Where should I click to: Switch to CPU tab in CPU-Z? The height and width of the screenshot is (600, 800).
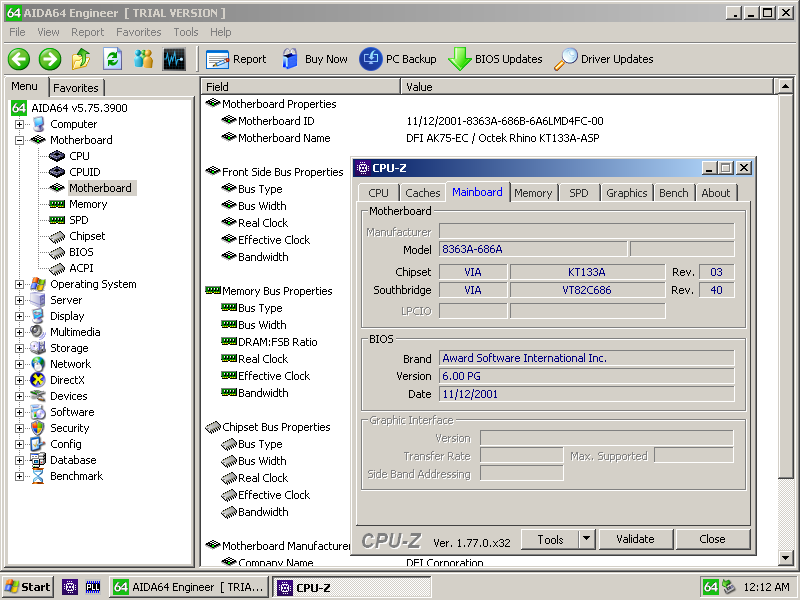(378, 193)
